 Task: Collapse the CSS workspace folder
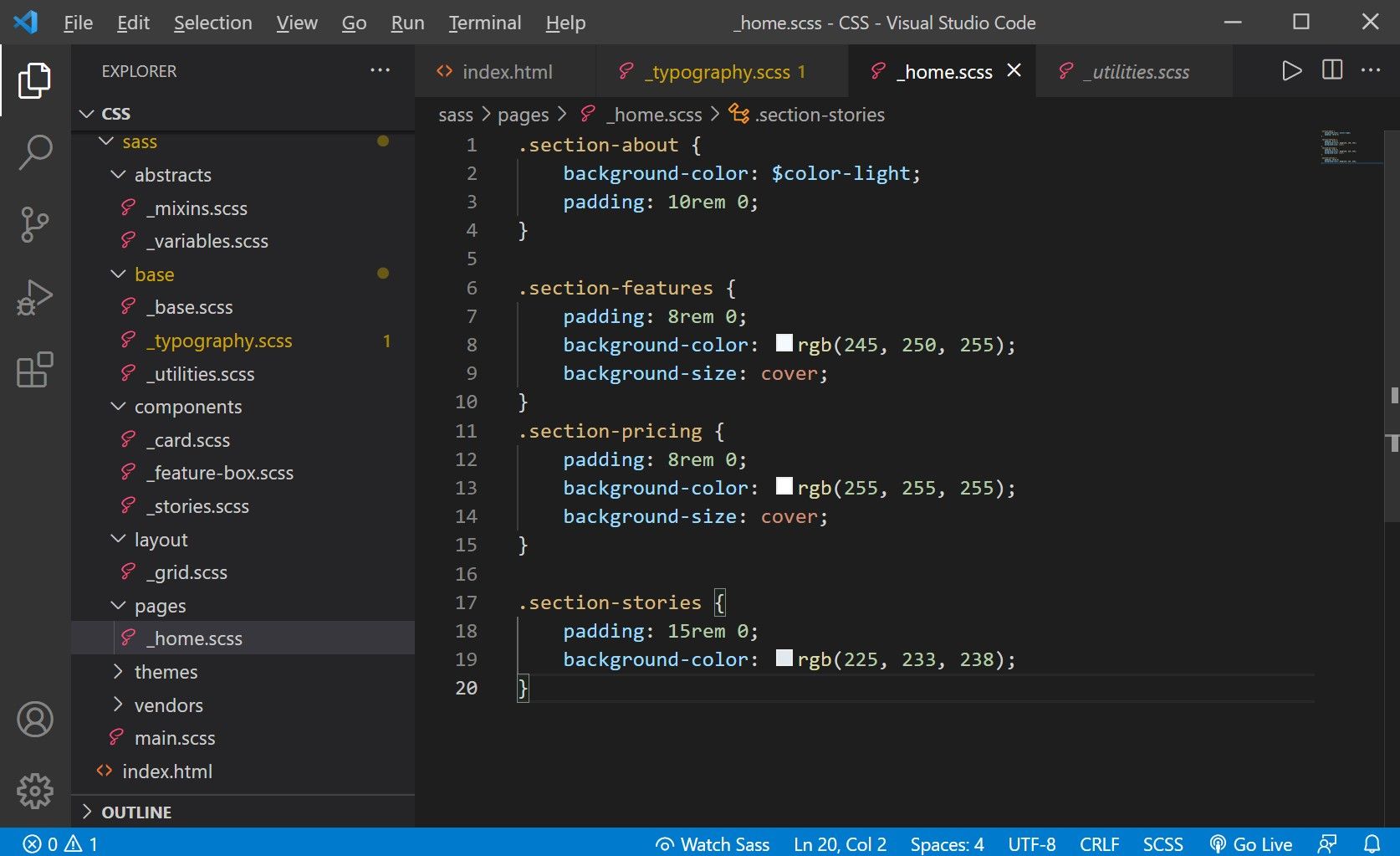[86, 113]
